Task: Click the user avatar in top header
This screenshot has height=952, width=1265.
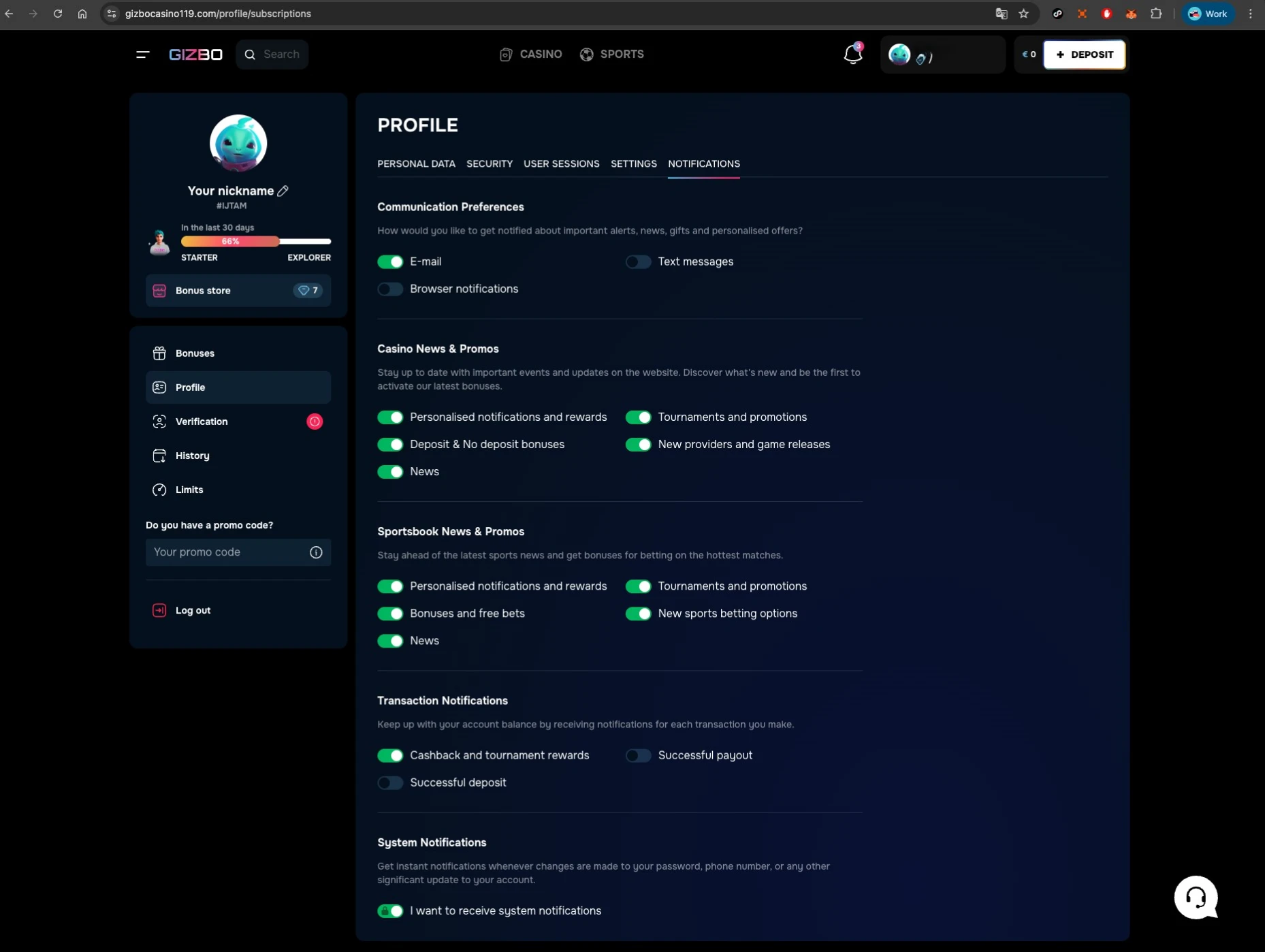Action: pos(899,54)
